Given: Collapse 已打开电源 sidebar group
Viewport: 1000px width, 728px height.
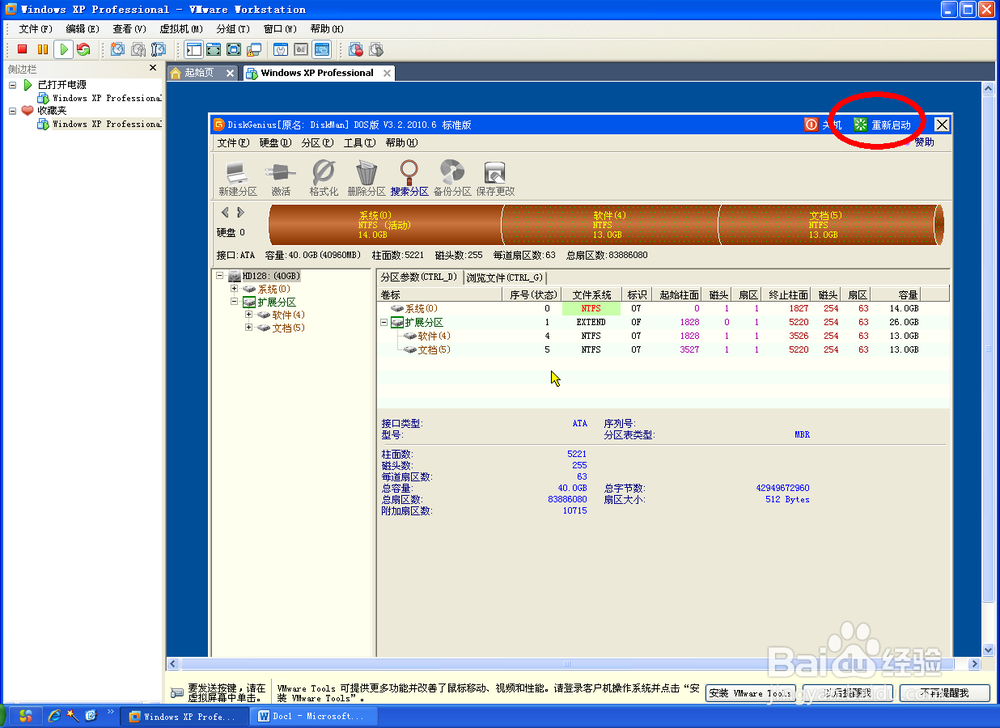Looking at the screenshot, I should coord(12,85).
